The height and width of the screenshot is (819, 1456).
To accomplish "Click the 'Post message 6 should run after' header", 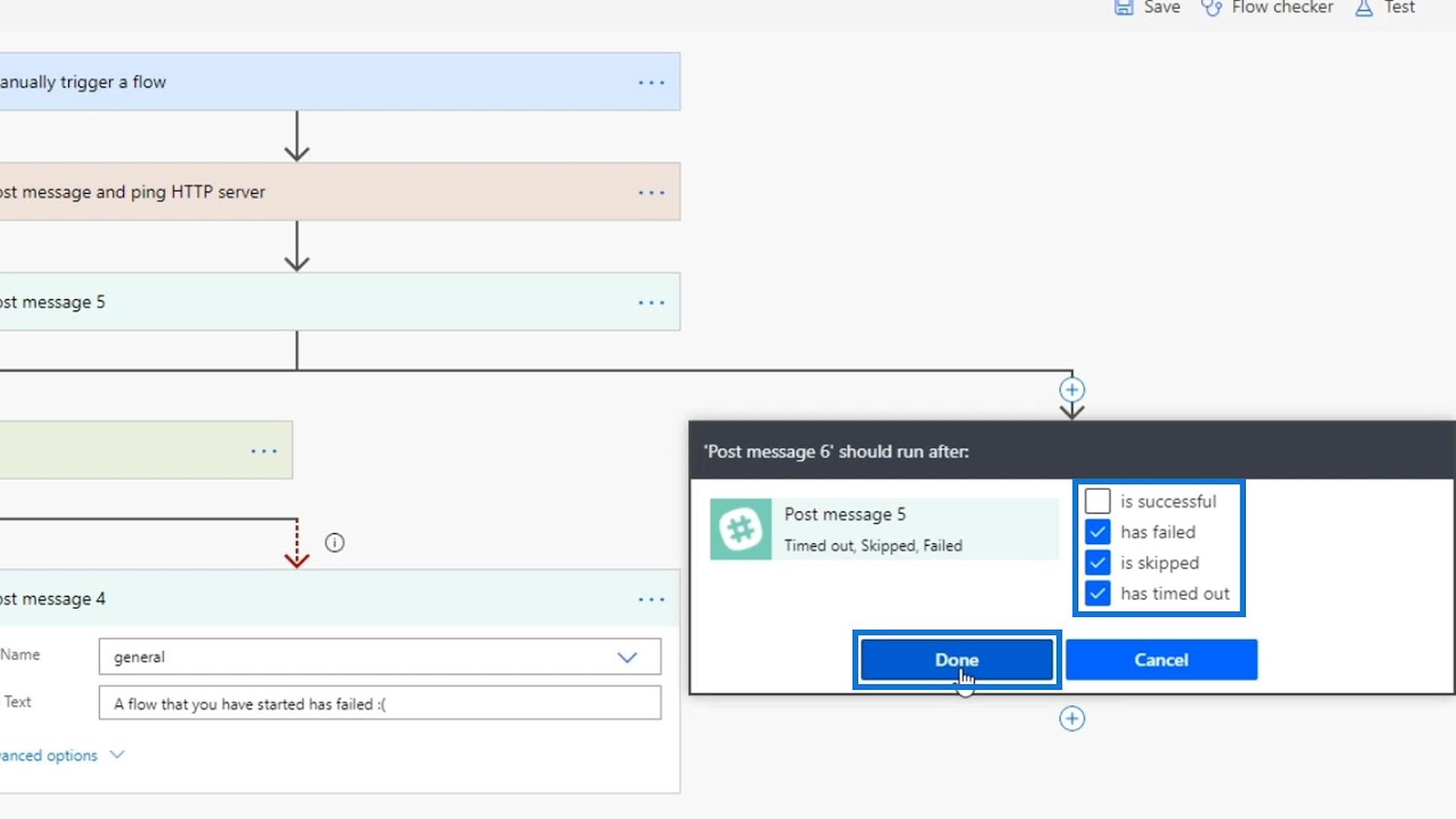I will pos(836,452).
